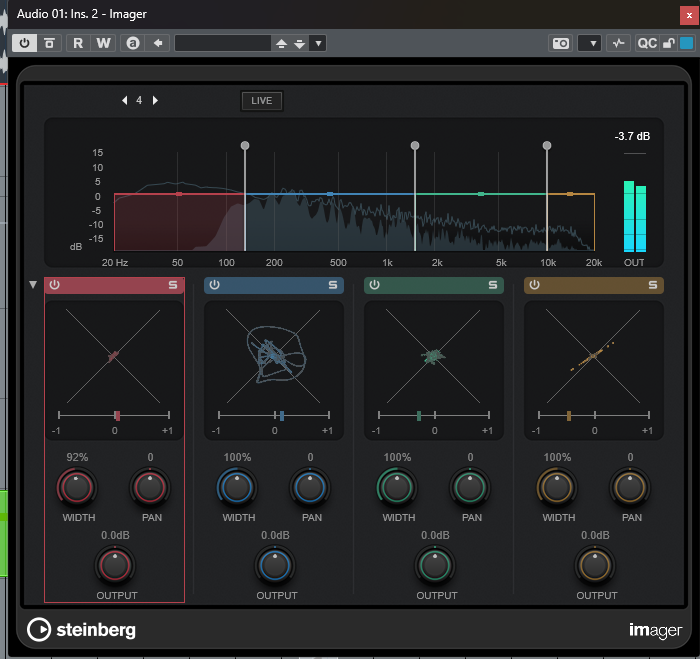Click the blue band WIDTH knob
Viewport: 700px width, 659px height.
coord(237,487)
